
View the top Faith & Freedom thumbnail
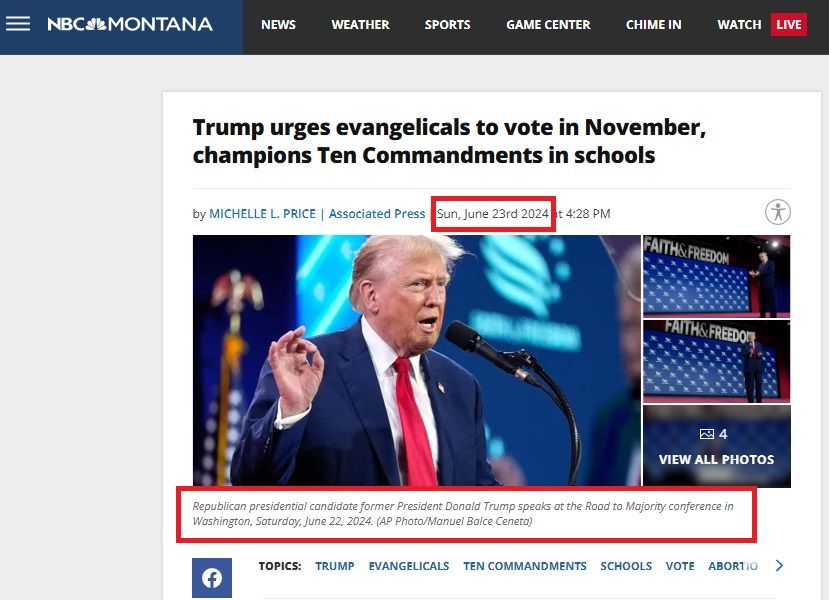tap(716, 276)
